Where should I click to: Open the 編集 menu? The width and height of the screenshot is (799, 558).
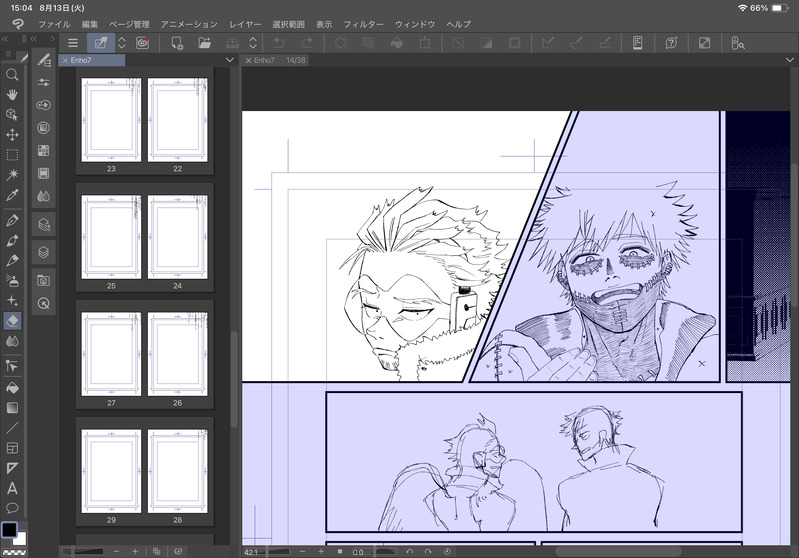(x=90, y=24)
